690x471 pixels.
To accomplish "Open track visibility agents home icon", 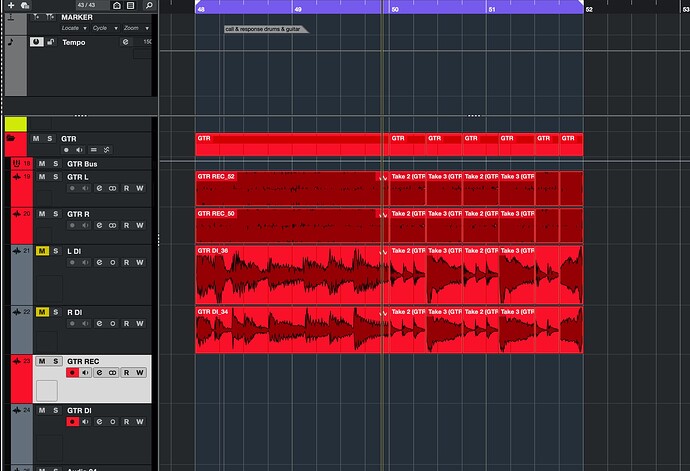I will tap(117, 5).
